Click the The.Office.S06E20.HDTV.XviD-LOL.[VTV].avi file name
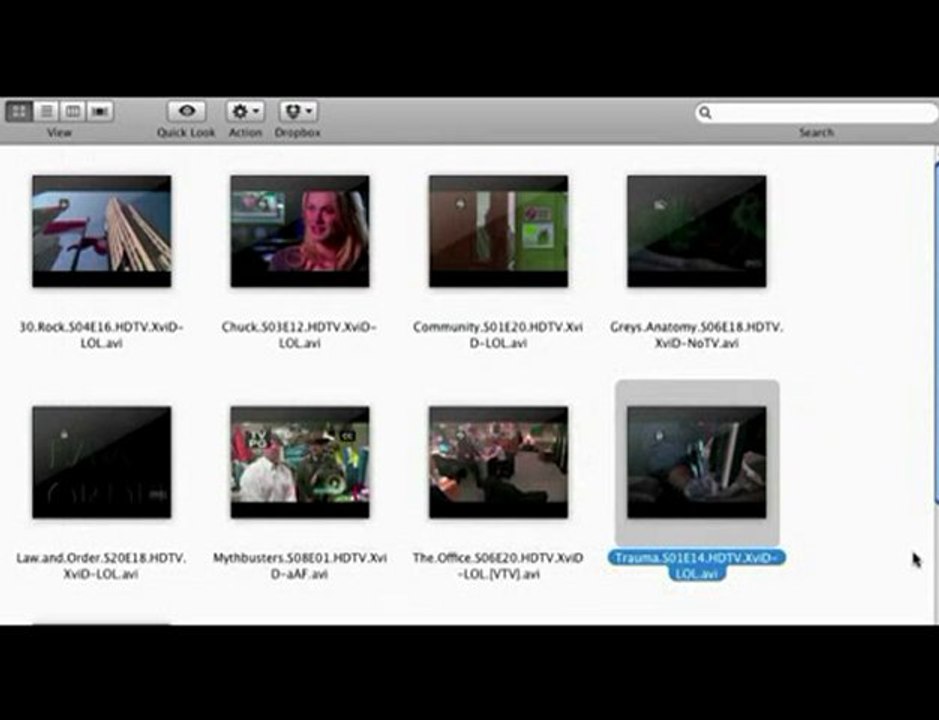Screen dimensions: 939x720 pyautogui.click(x=498, y=565)
